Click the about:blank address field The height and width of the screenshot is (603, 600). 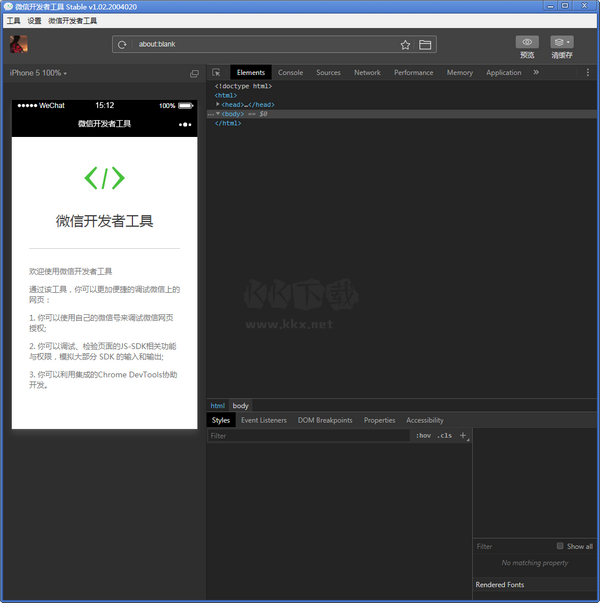(x=260, y=45)
